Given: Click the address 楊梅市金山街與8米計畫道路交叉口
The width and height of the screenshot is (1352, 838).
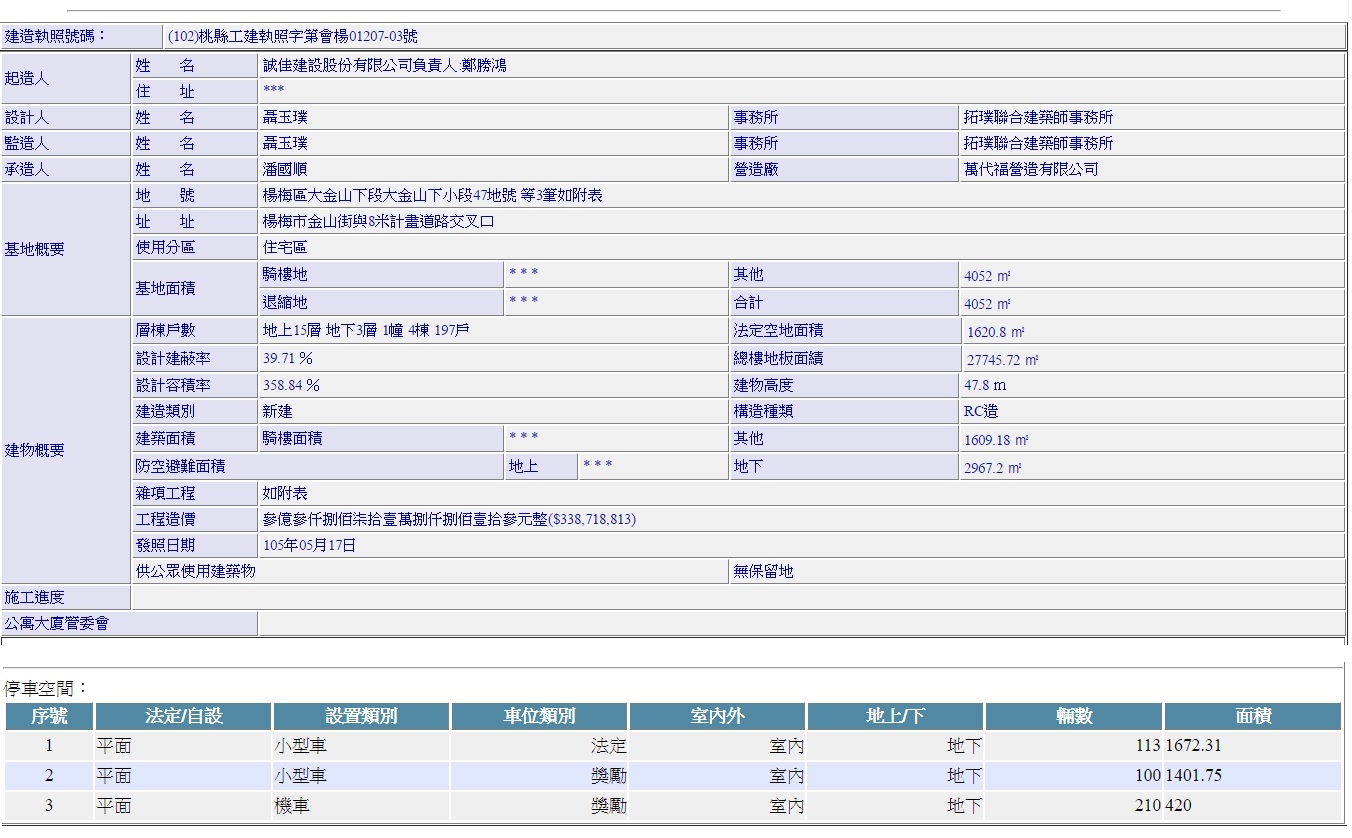Looking at the screenshot, I should click(x=378, y=222).
